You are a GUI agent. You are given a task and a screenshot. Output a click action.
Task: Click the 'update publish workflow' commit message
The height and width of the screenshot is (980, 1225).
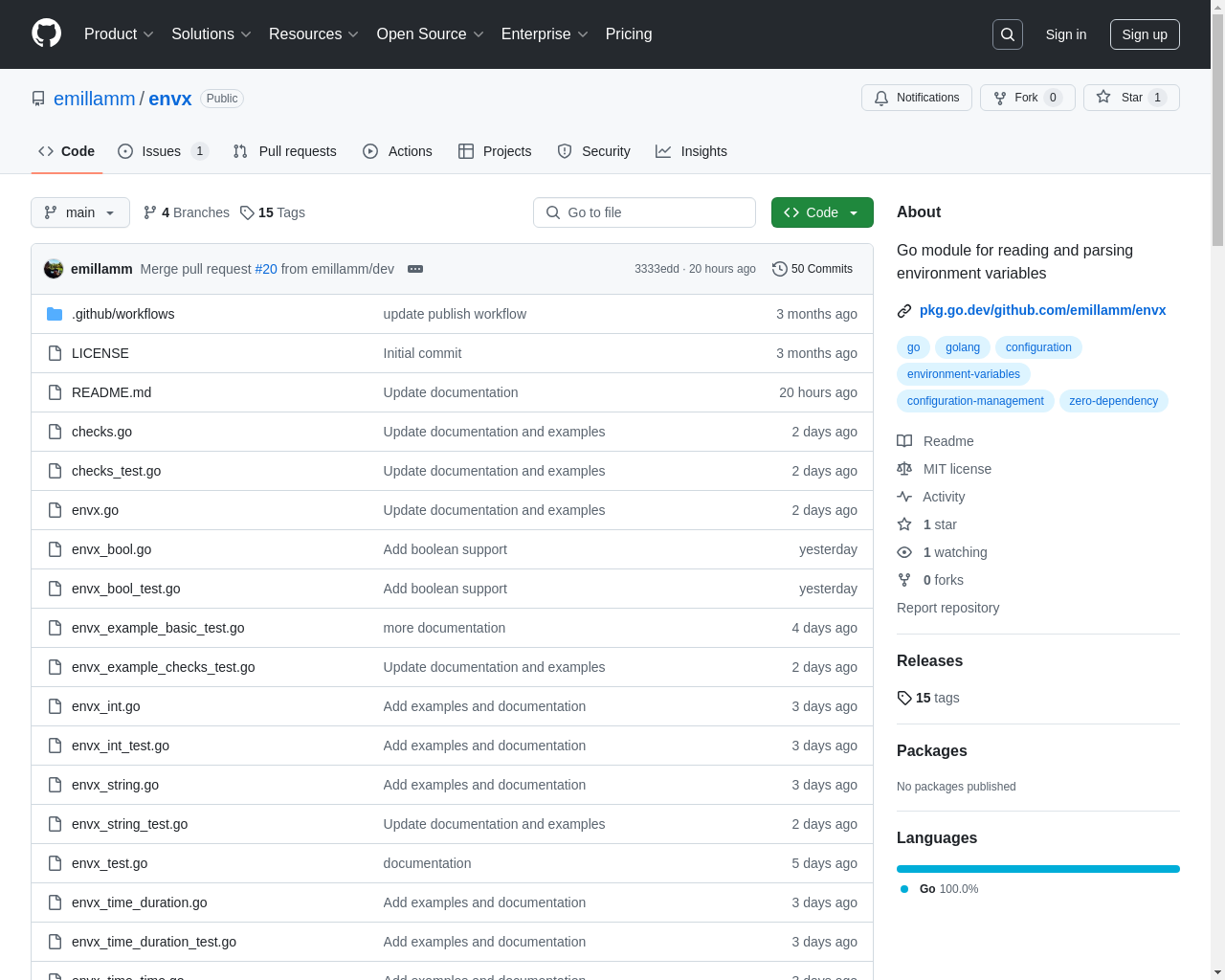pos(455,314)
